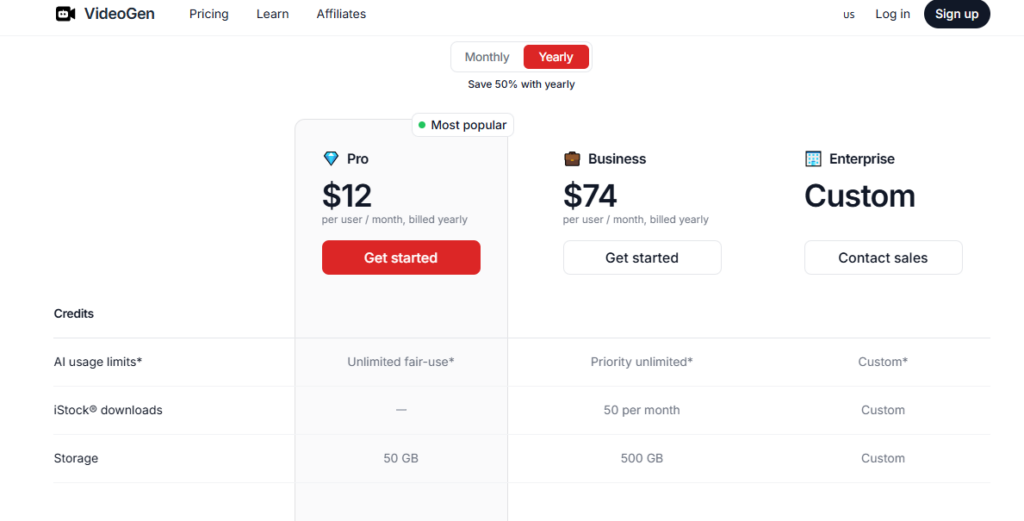
Task: Click the green Most popular dot
Action: (x=422, y=125)
